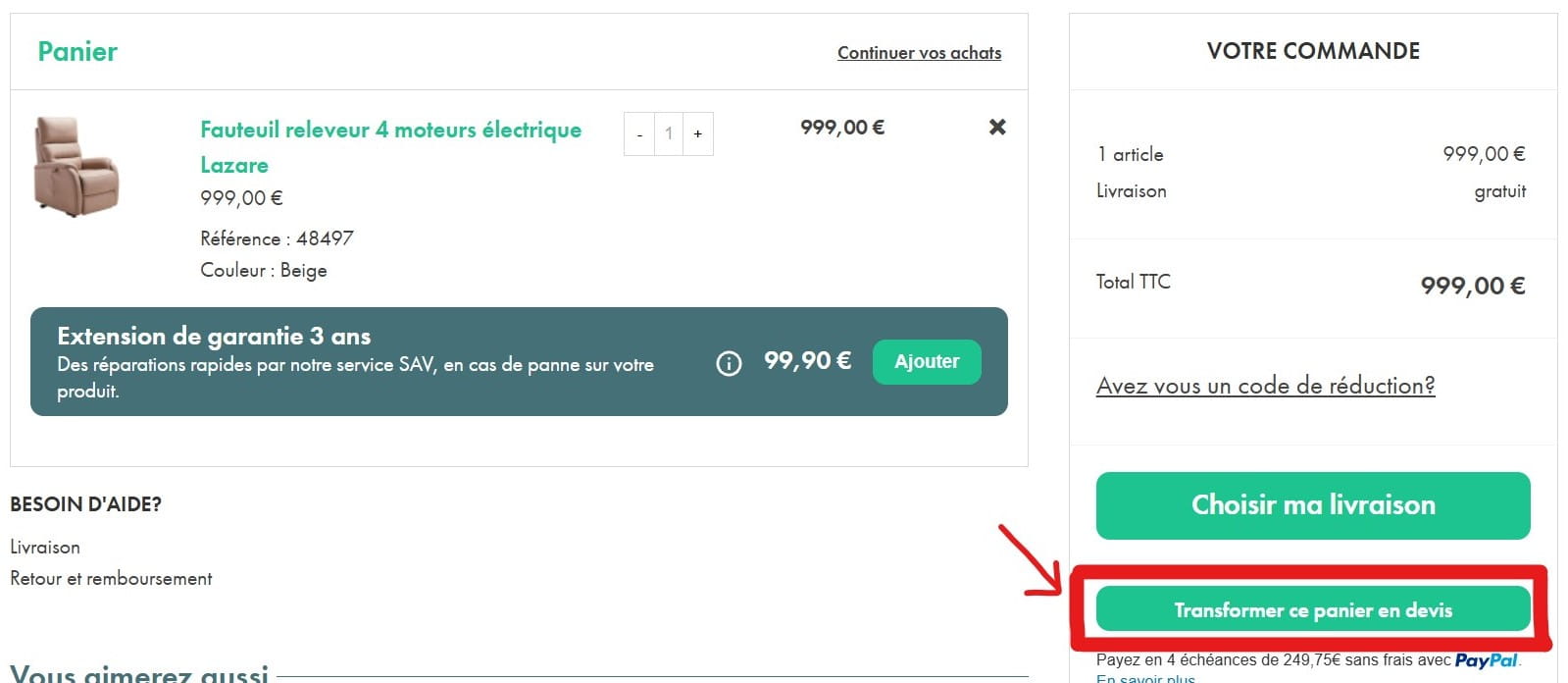Click the Total TTC amount
The width and height of the screenshot is (1568, 683).
pyautogui.click(x=1473, y=286)
